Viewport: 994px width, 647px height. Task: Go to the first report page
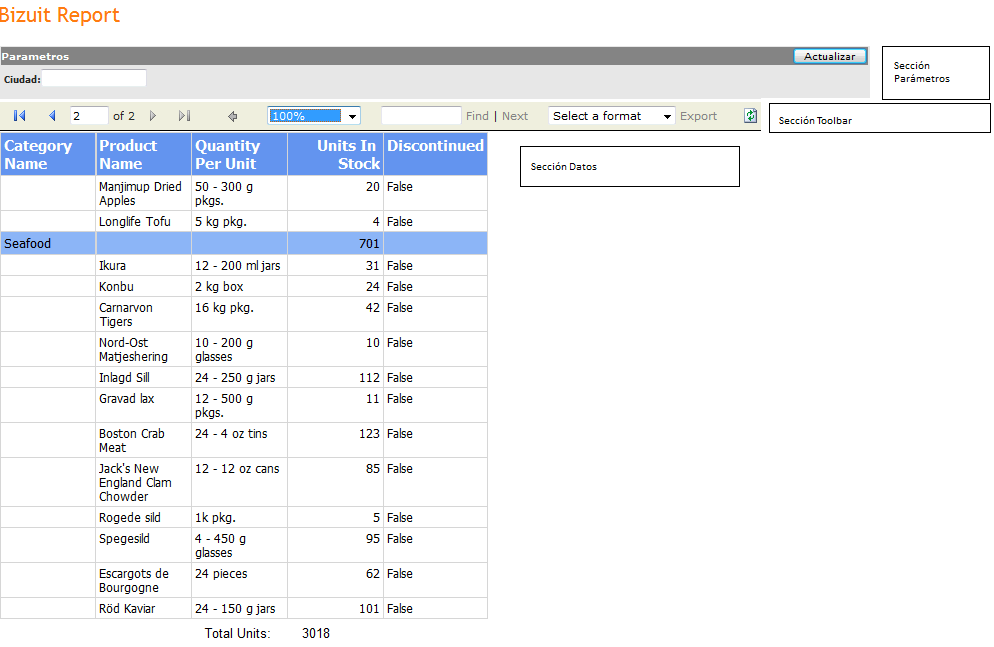tap(19, 116)
